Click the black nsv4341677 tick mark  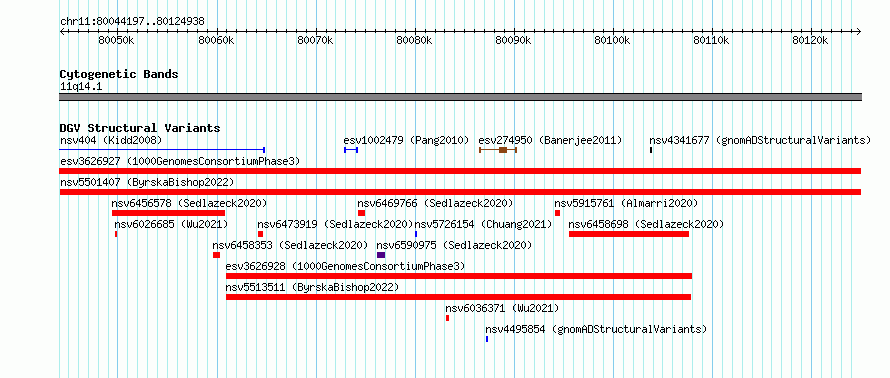click(x=651, y=150)
